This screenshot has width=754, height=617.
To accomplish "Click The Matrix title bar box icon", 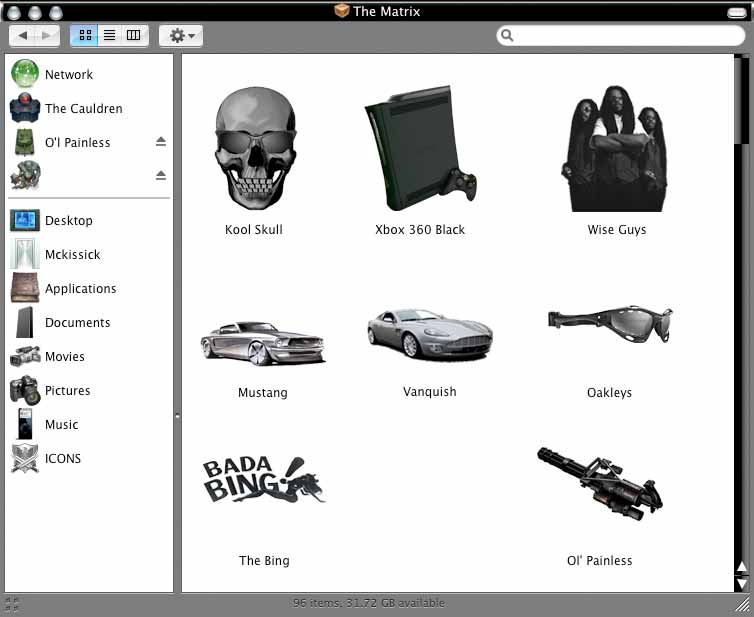I will tap(341, 11).
